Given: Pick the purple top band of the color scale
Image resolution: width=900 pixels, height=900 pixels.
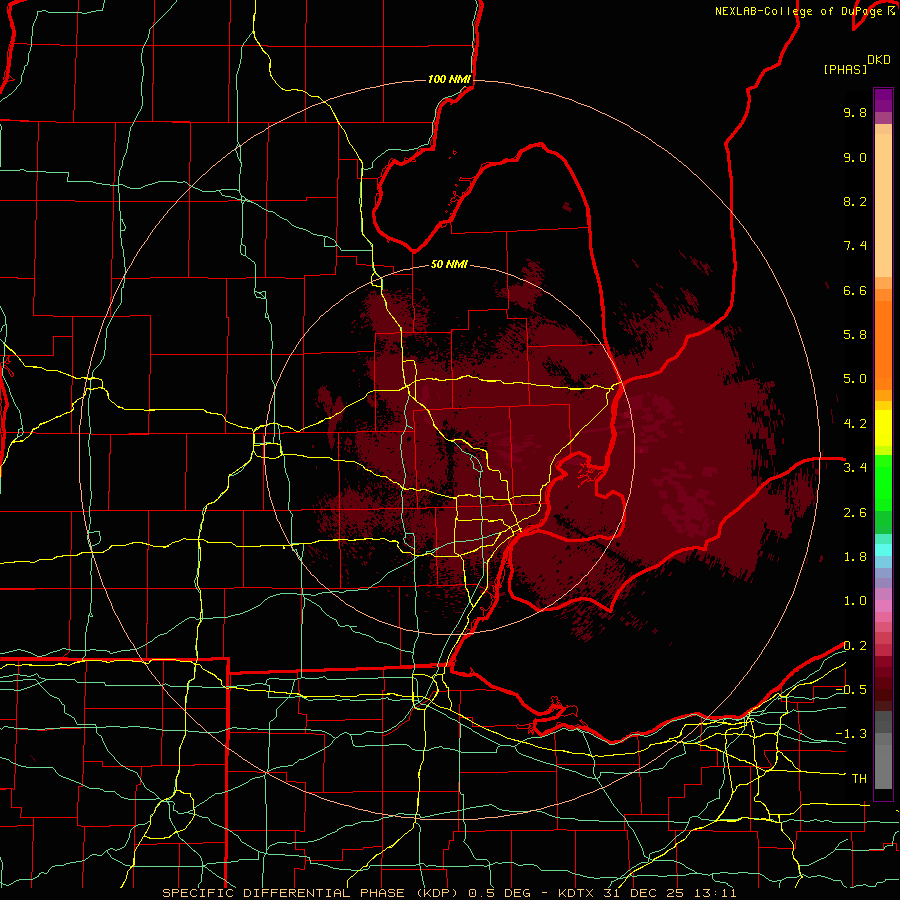Looking at the screenshot, I should pos(883,100).
